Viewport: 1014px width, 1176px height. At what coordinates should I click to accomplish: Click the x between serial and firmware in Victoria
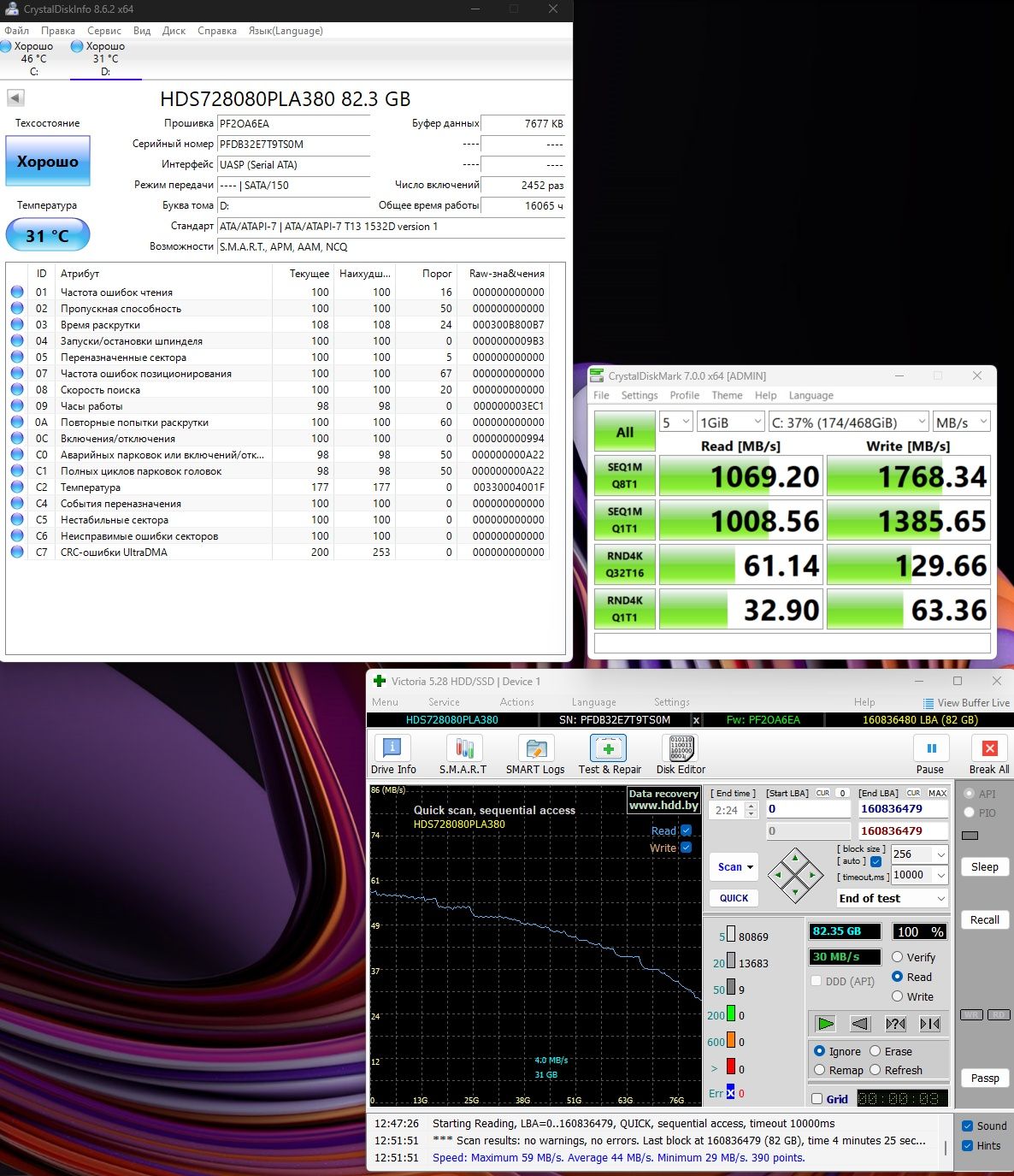coord(696,720)
